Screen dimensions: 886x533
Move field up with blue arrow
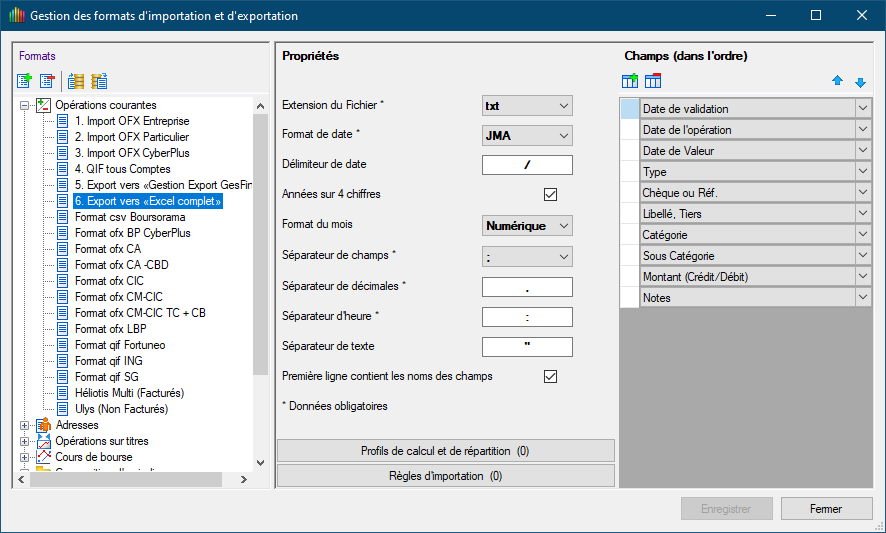[x=838, y=82]
